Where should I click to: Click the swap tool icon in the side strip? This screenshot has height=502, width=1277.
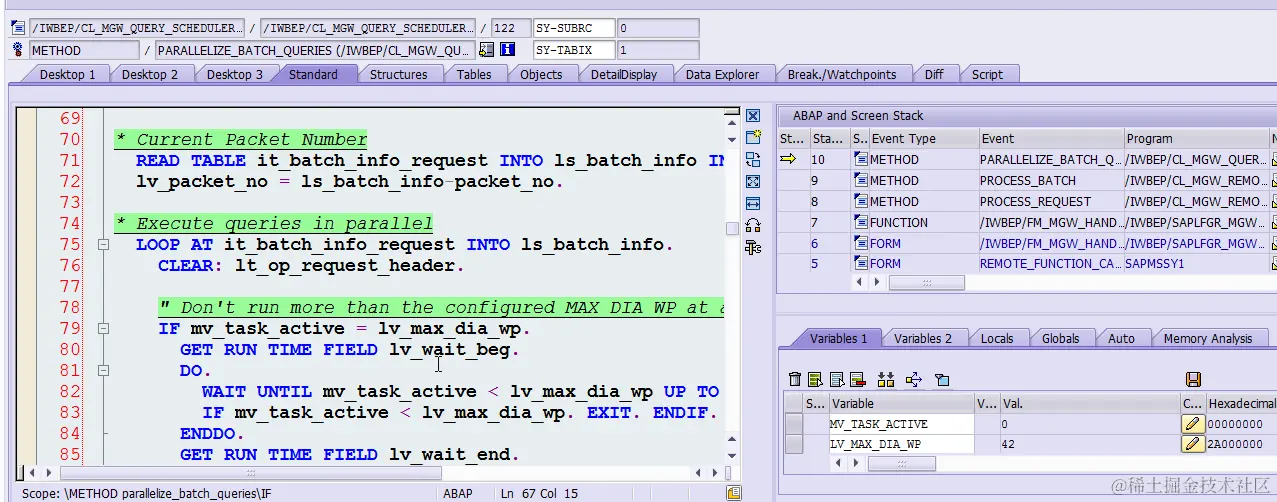[x=753, y=160]
